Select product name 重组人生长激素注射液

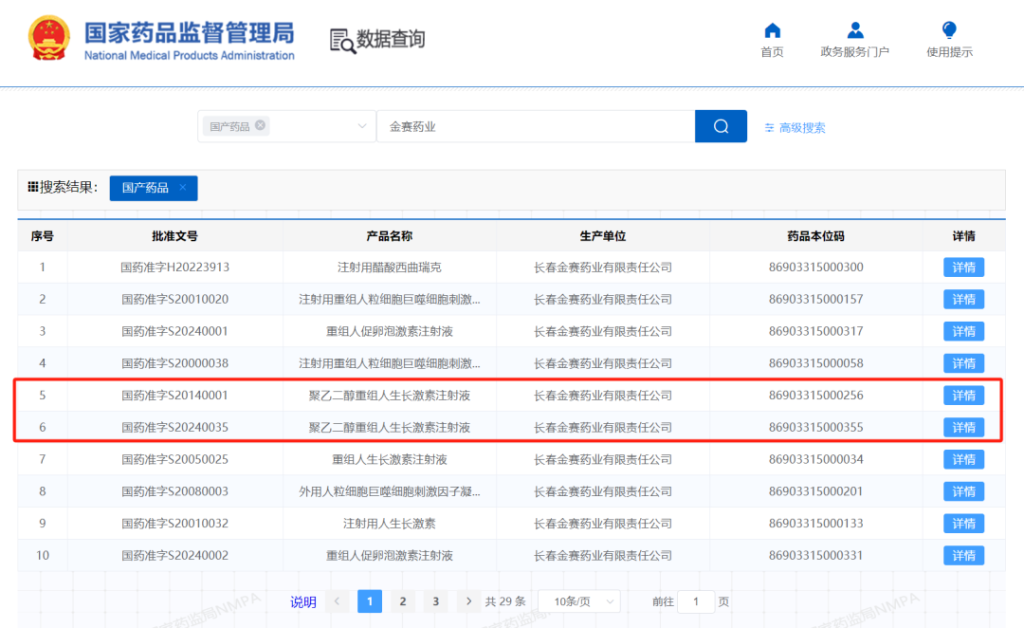click(389, 459)
